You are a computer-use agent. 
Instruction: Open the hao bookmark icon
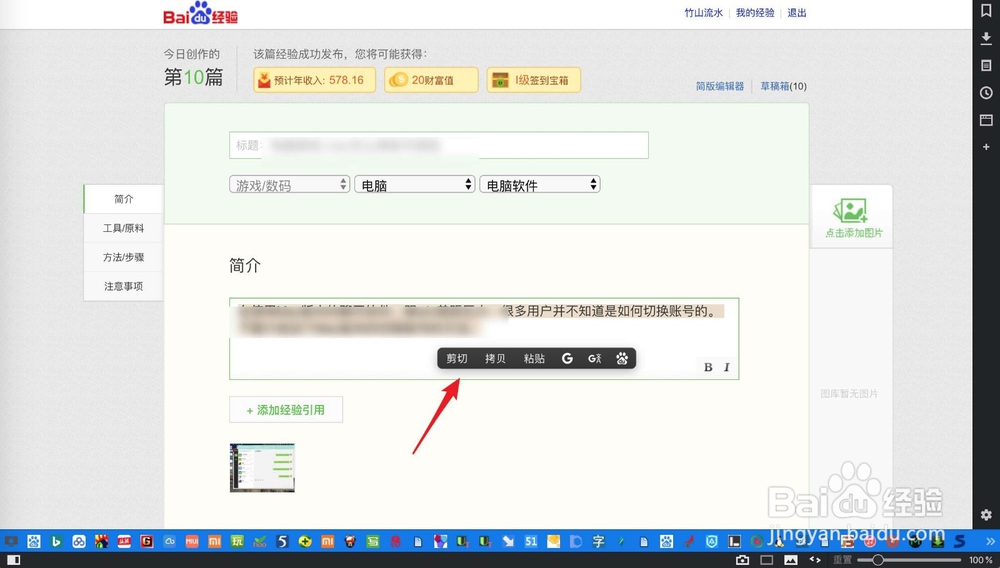tap(260, 542)
